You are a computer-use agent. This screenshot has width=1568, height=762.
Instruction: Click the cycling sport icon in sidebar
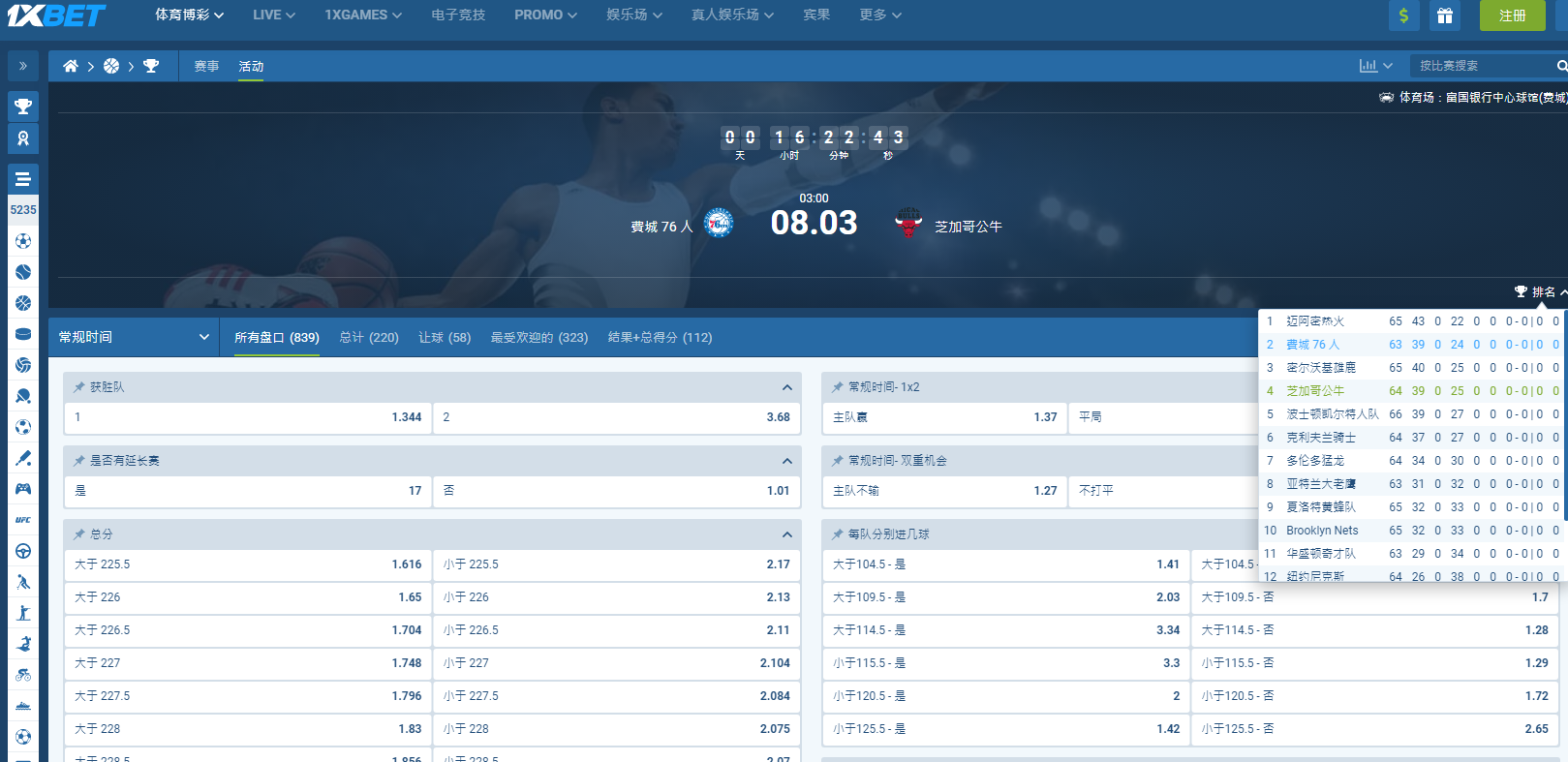pos(23,675)
